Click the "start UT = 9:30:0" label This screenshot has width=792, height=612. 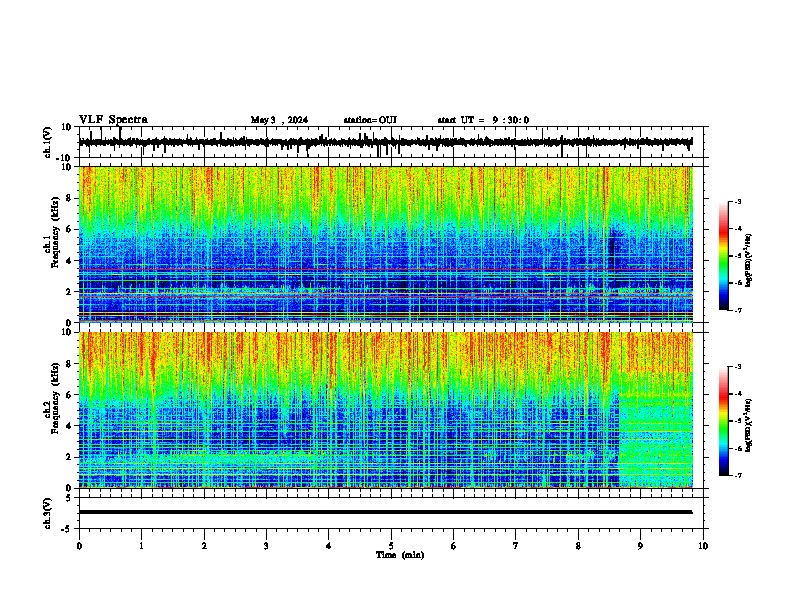[483, 120]
